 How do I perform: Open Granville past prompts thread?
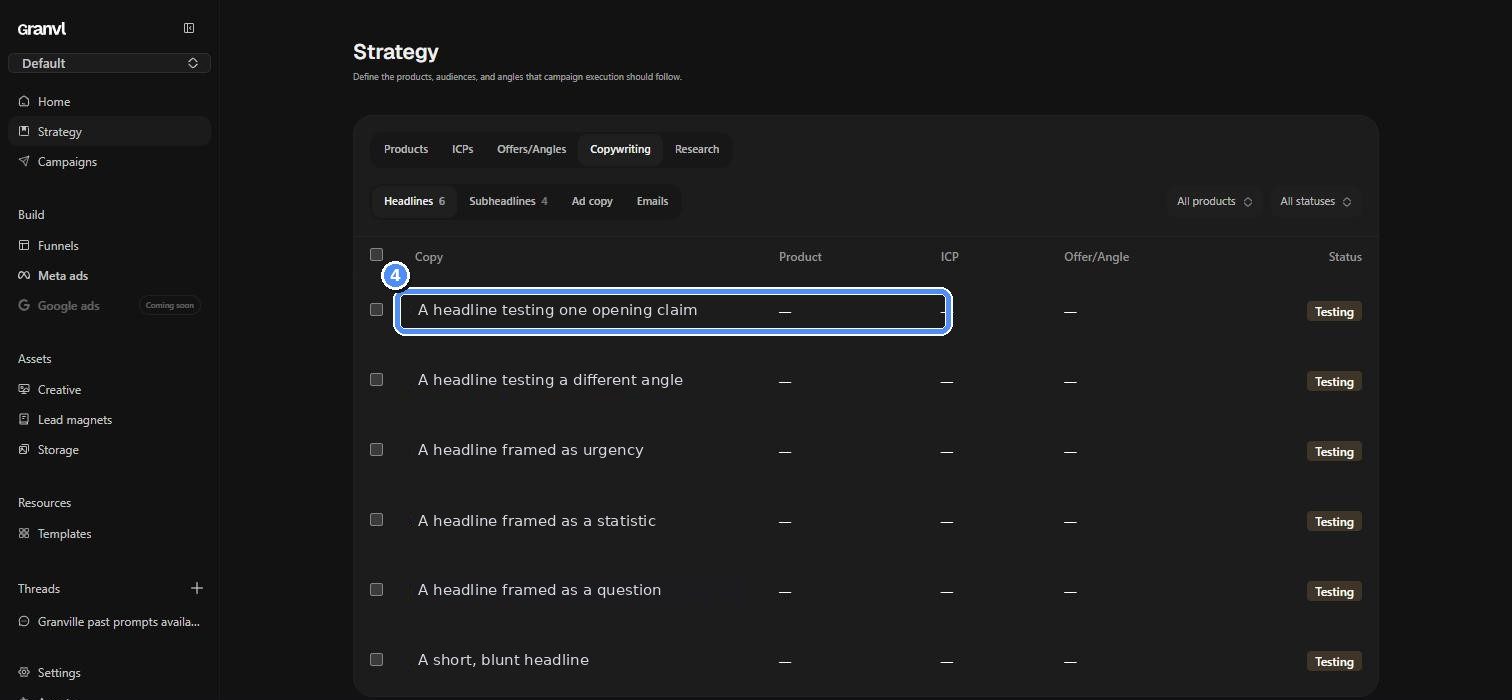pos(109,621)
